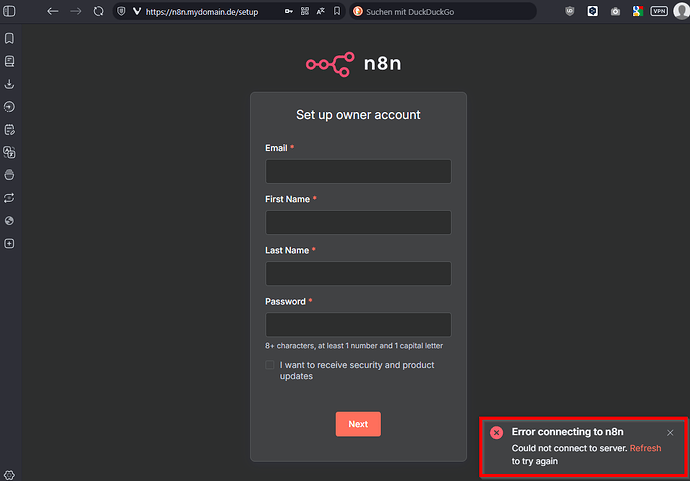Open the Downloads panel in the sidebar
Viewport: 690px width, 481px height.
pyautogui.click(x=9, y=84)
